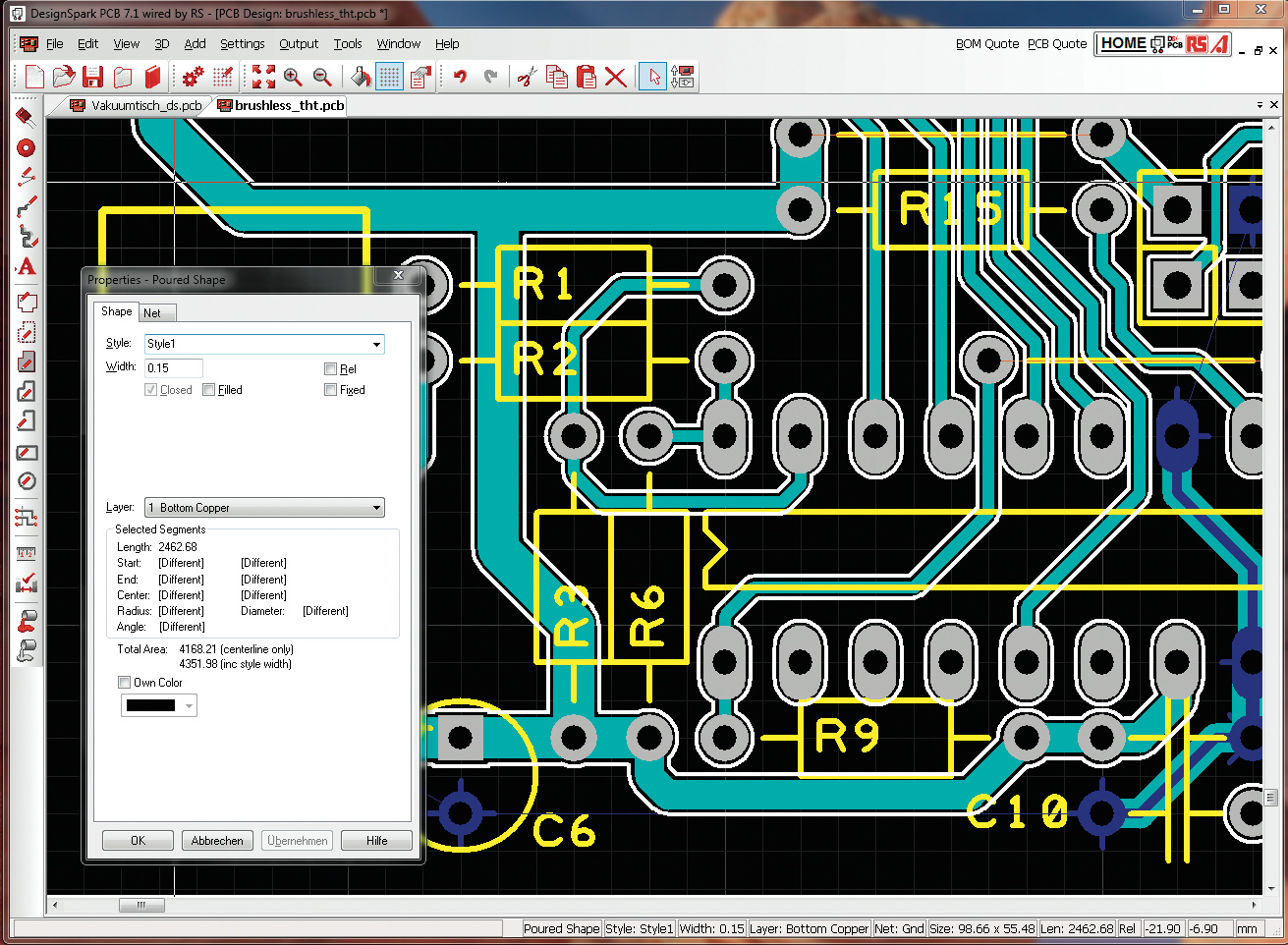This screenshot has width=1288, height=945.
Task: Enable the Filled checkbox
Action: tap(209, 390)
